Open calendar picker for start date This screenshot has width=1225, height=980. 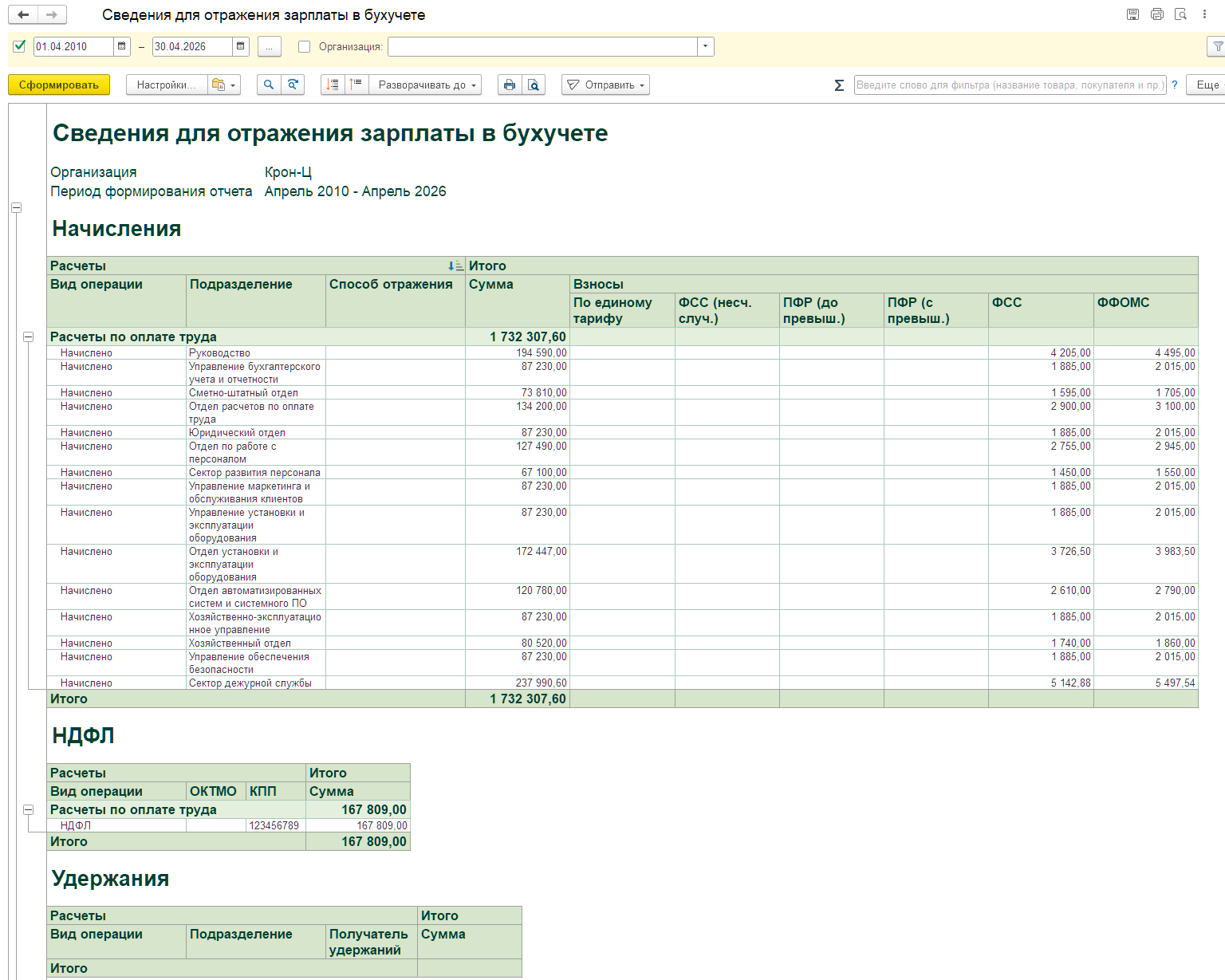pyautogui.click(x=121, y=46)
